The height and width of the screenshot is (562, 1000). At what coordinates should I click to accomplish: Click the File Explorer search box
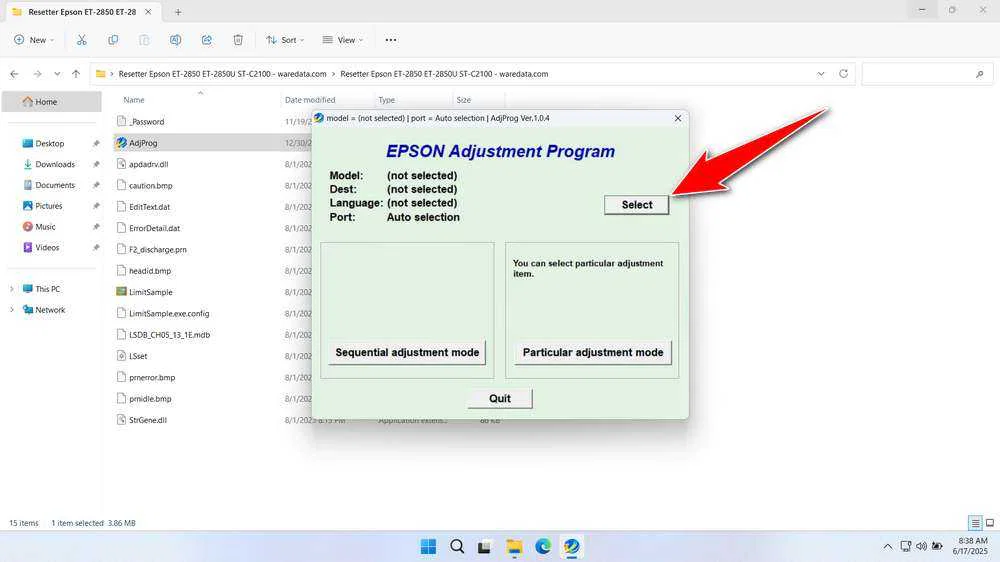pyautogui.click(x=925, y=74)
